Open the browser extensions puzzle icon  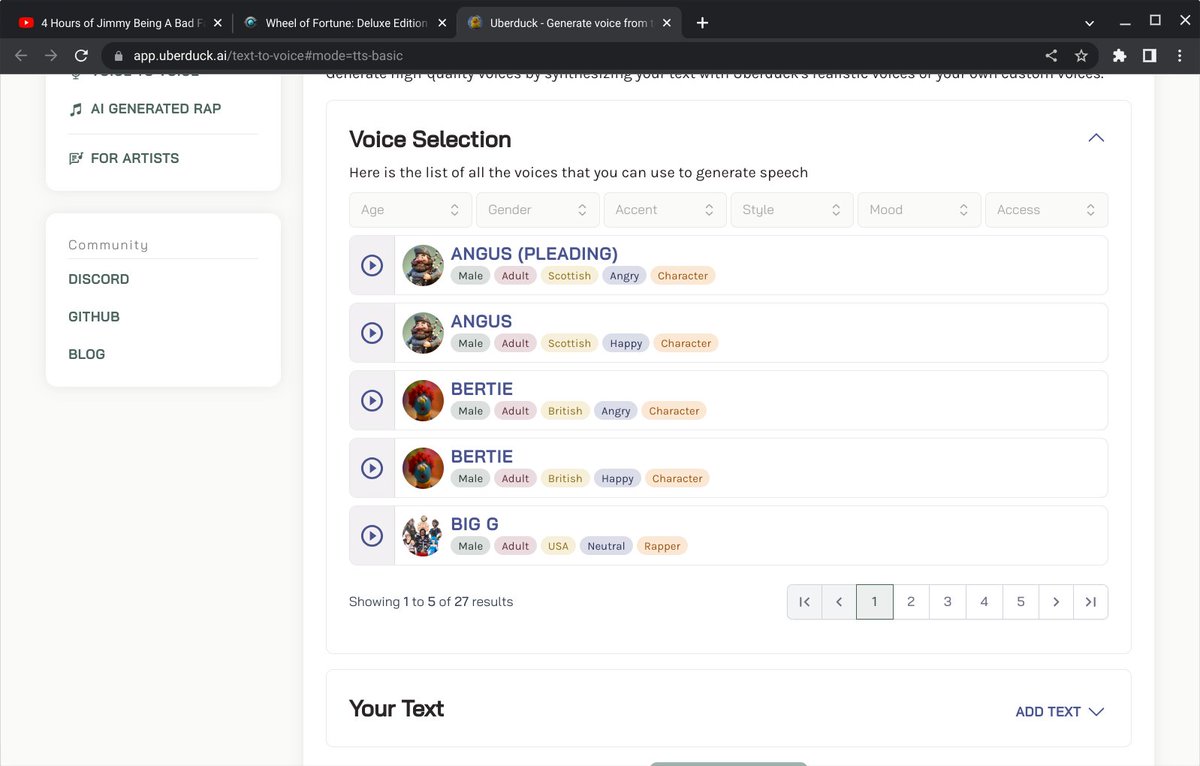click(x=1119, y=56)
